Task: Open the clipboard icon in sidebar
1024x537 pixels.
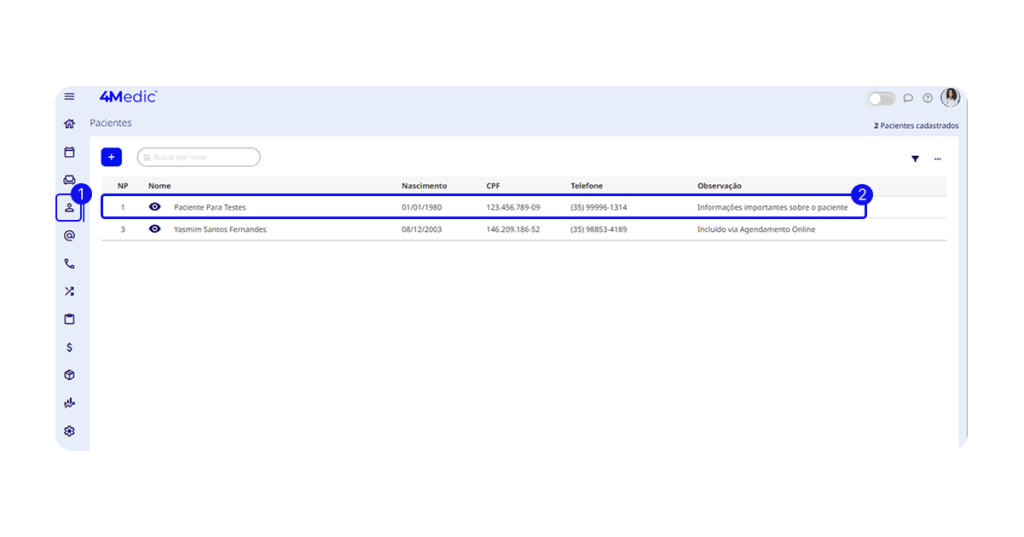Action: point(69,320)
